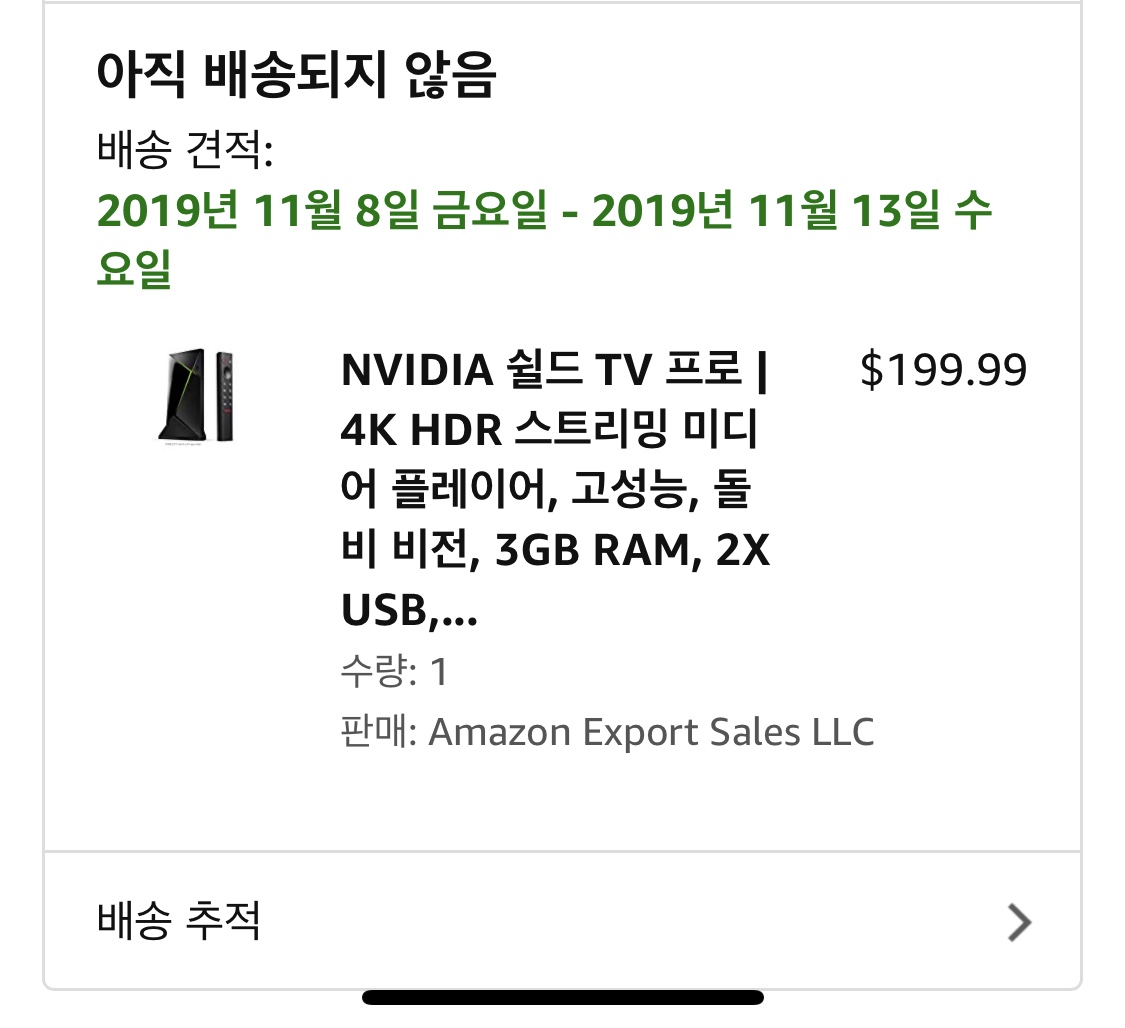Tap the iOS home indicator bar

pyautogui.click(x=562, y=997)
